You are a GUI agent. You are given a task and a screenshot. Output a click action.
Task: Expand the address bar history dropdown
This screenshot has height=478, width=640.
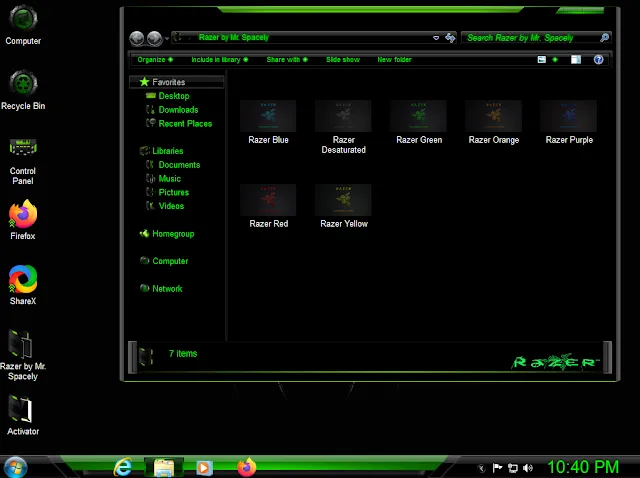(436, 38)
